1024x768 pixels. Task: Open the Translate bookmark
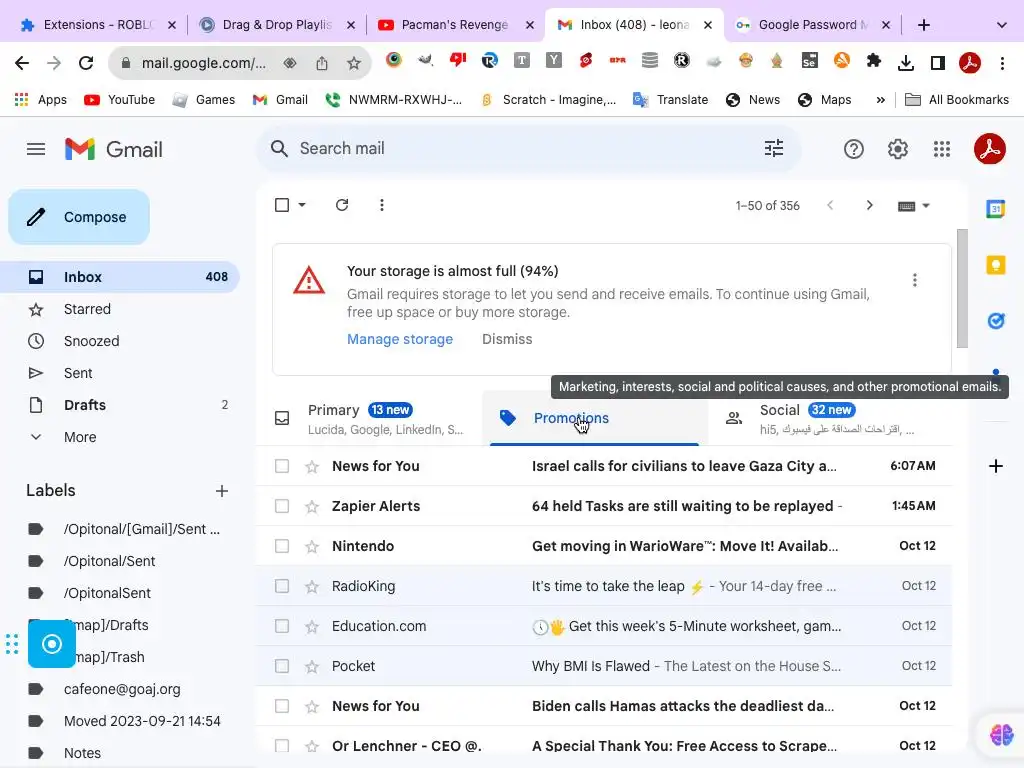pos(671,100)
